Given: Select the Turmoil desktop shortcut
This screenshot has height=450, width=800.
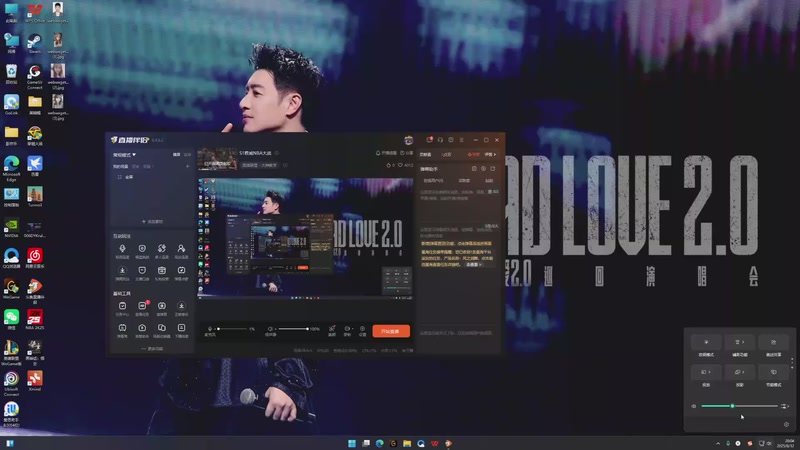Looking at the screenshot, I should (35, 196).
